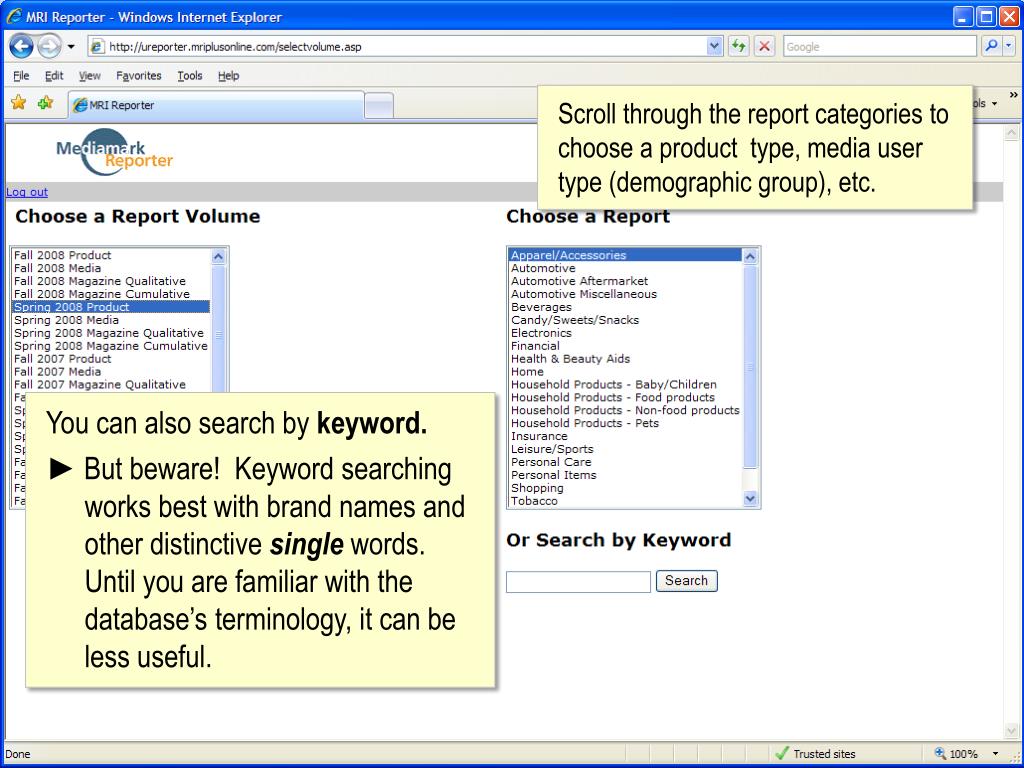Select Fall 2008 Media volume
The width and height of the screenshot is (1024, 768).
coord(110,268)
